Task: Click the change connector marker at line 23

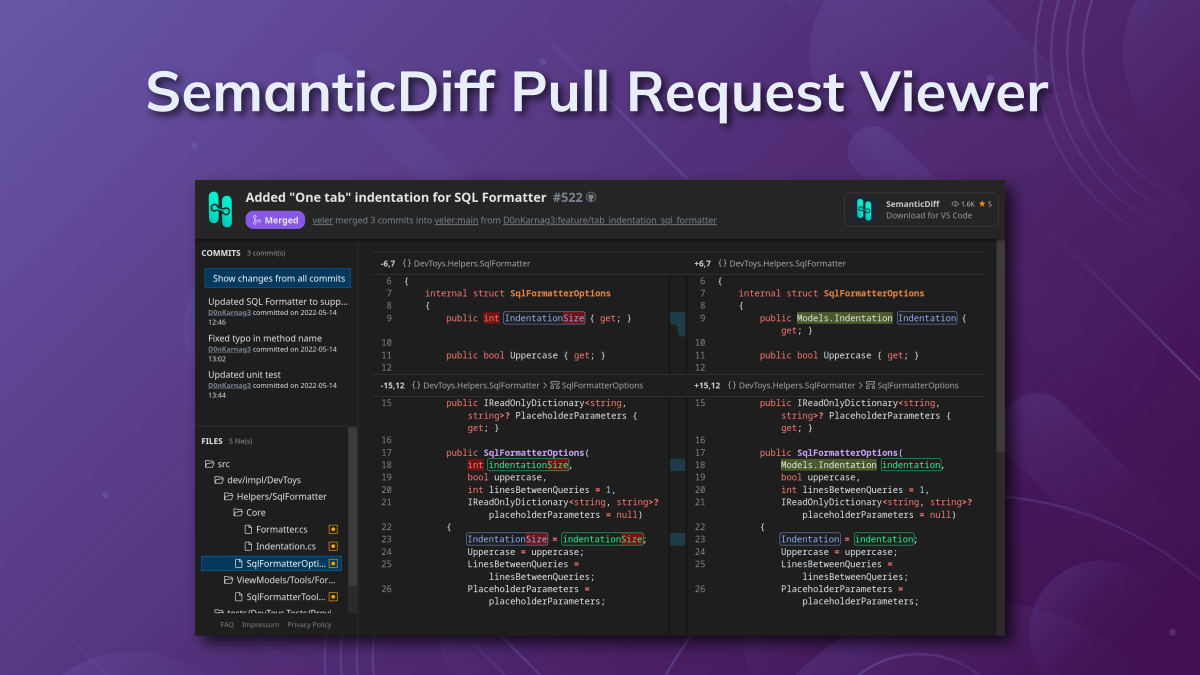Action: (x=678, y=539)
